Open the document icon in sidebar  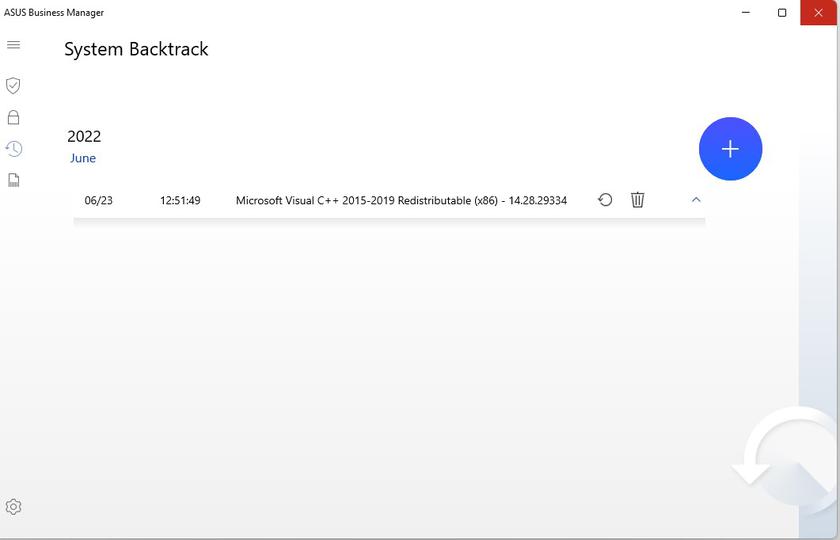tap(13, 180)
